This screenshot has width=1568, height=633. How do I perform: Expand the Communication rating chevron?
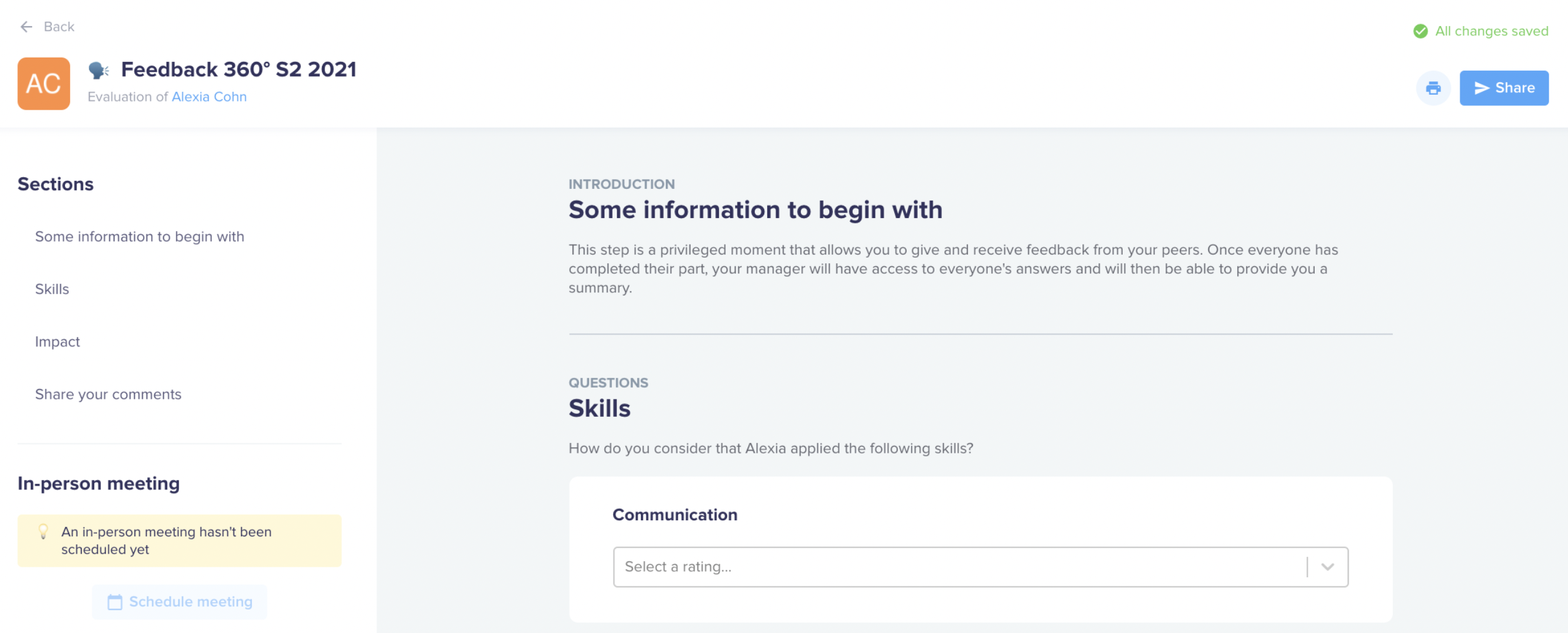pos(1327,567)
